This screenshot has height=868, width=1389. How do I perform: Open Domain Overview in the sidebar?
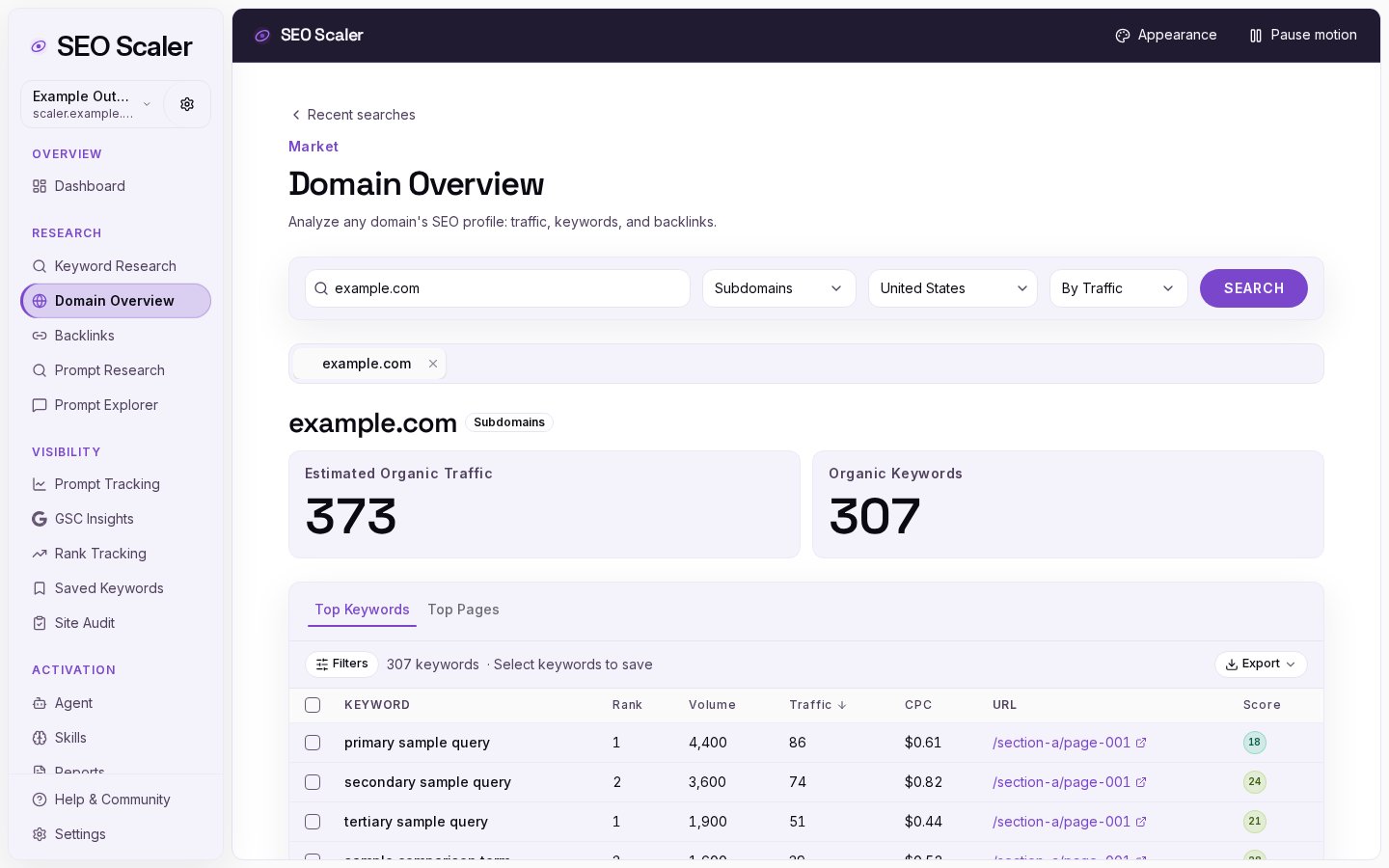116,301
